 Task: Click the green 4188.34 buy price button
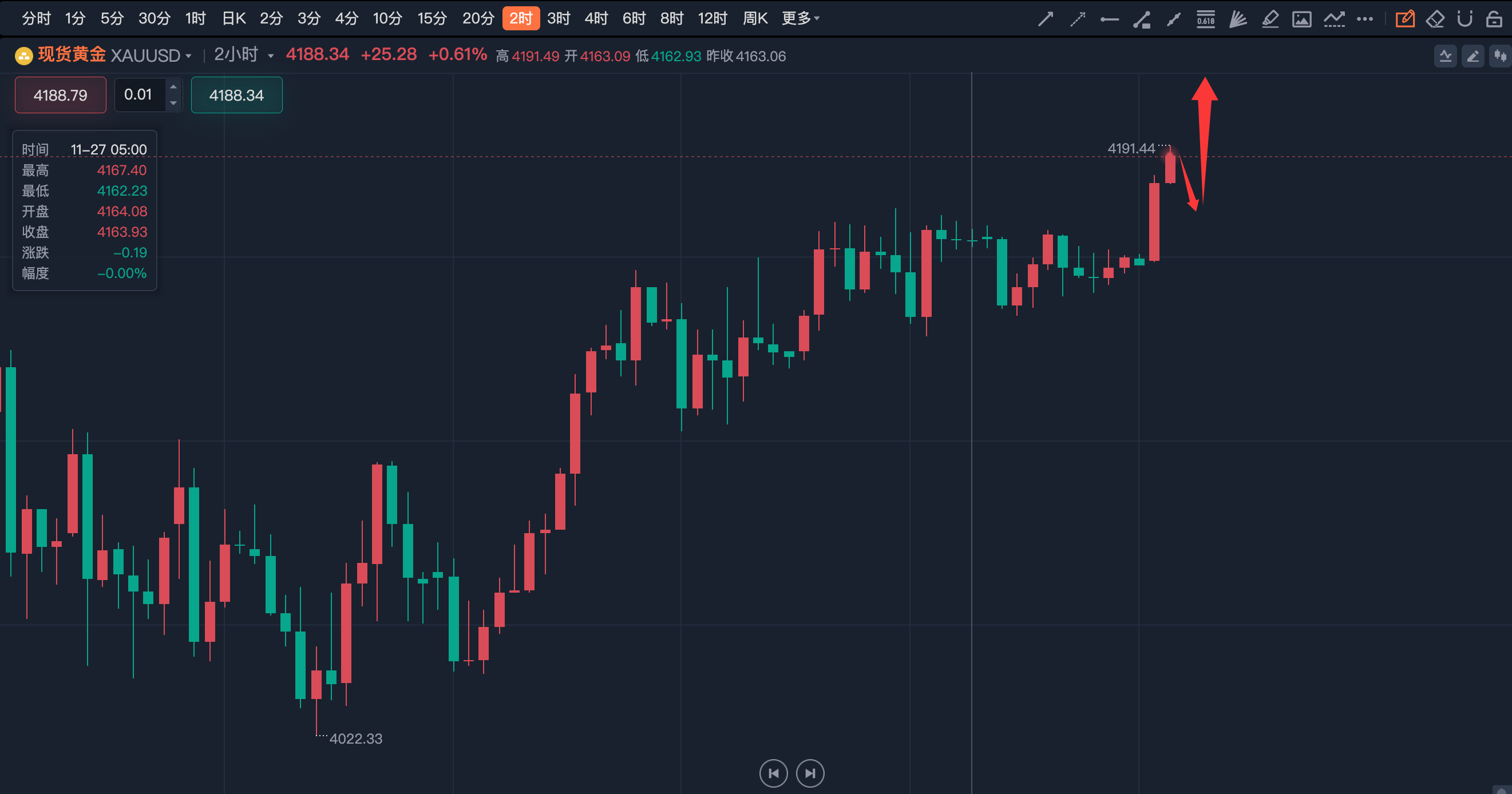coord(236,95)
